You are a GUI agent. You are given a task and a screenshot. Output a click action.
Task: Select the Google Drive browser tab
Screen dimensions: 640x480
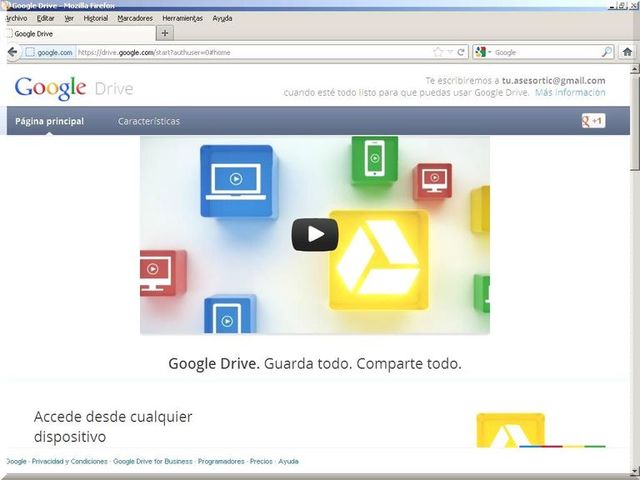[x=81, y=33]
